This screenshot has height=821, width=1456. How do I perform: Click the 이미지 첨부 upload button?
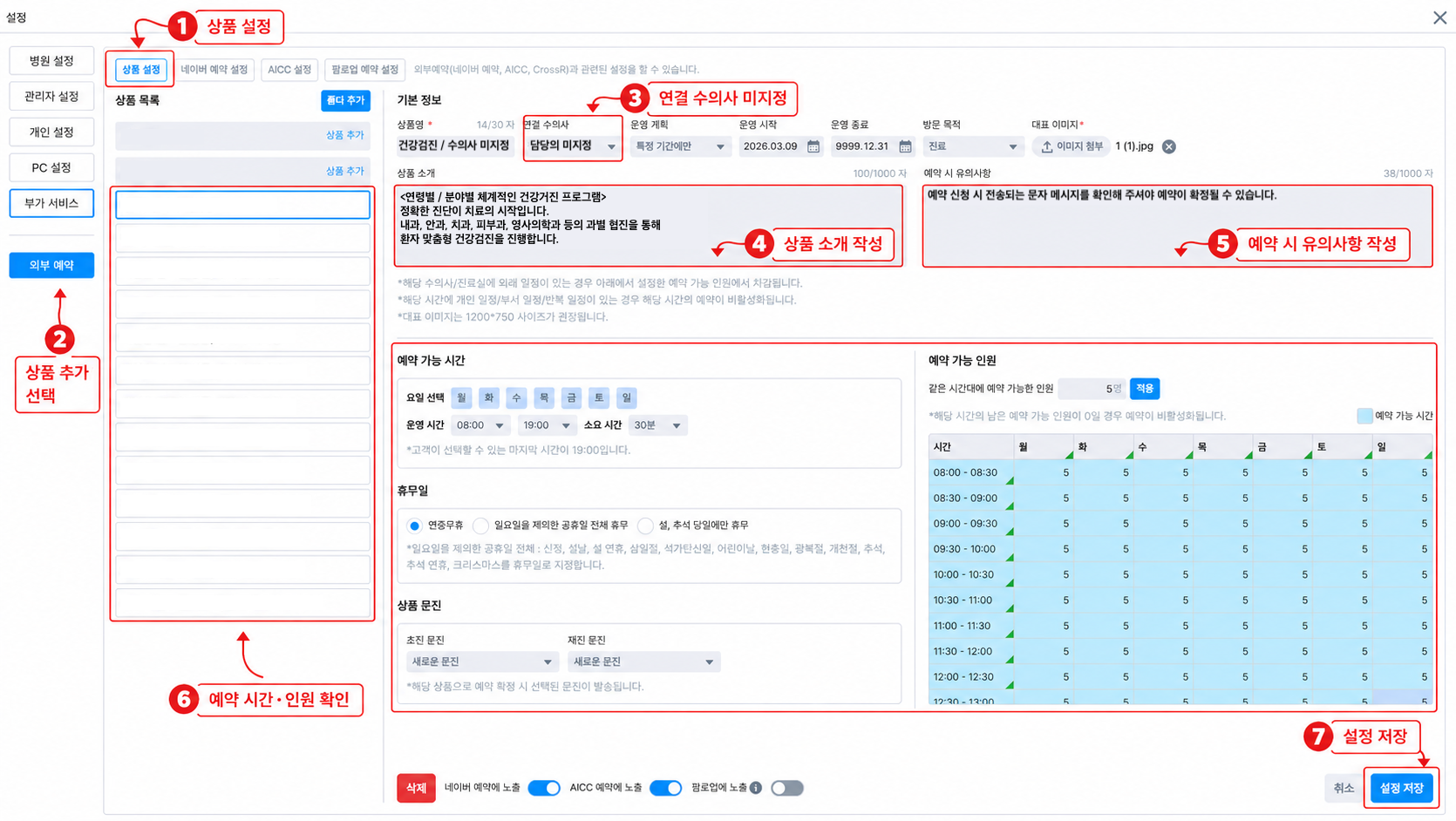point(1072,146)
